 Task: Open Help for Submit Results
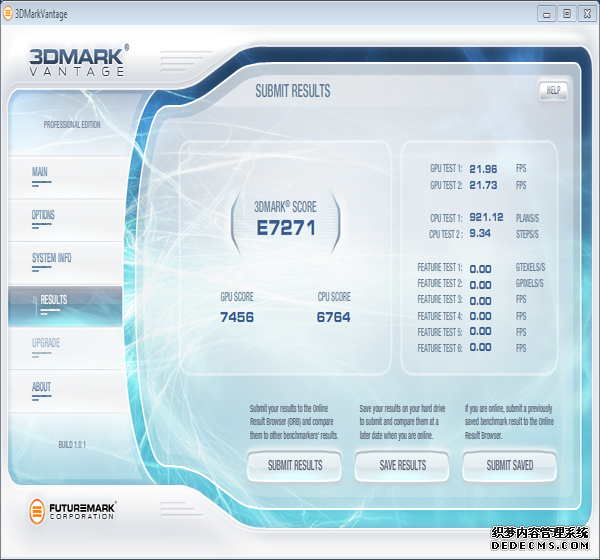click(553, 91)
